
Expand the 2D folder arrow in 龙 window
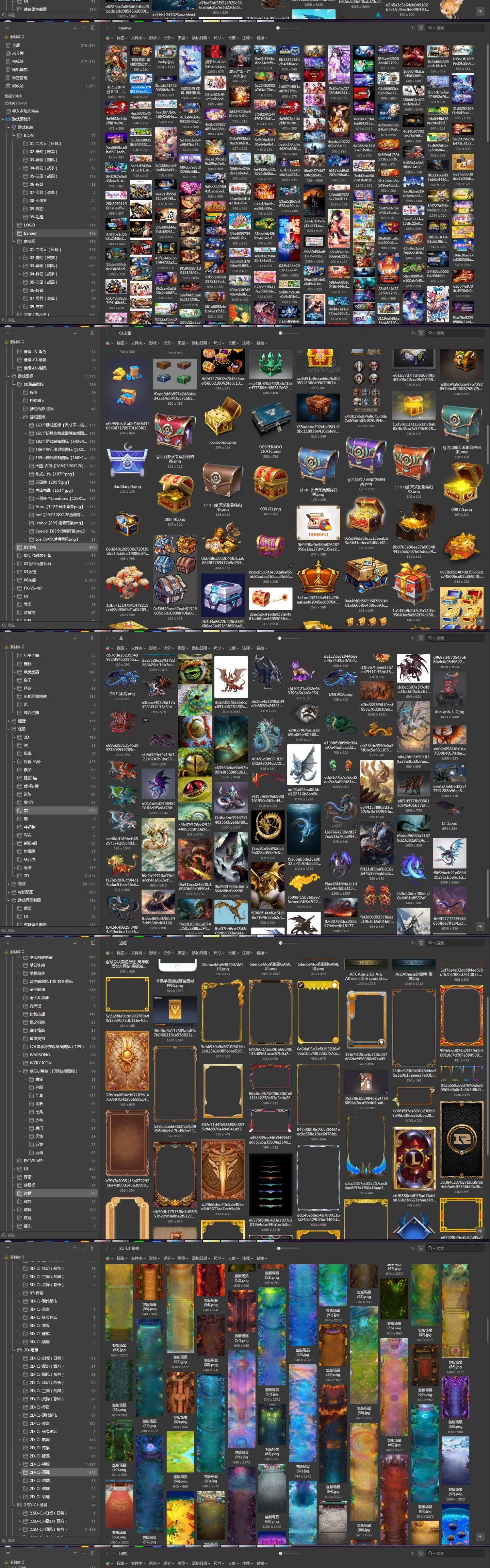(x=15, y=876)
